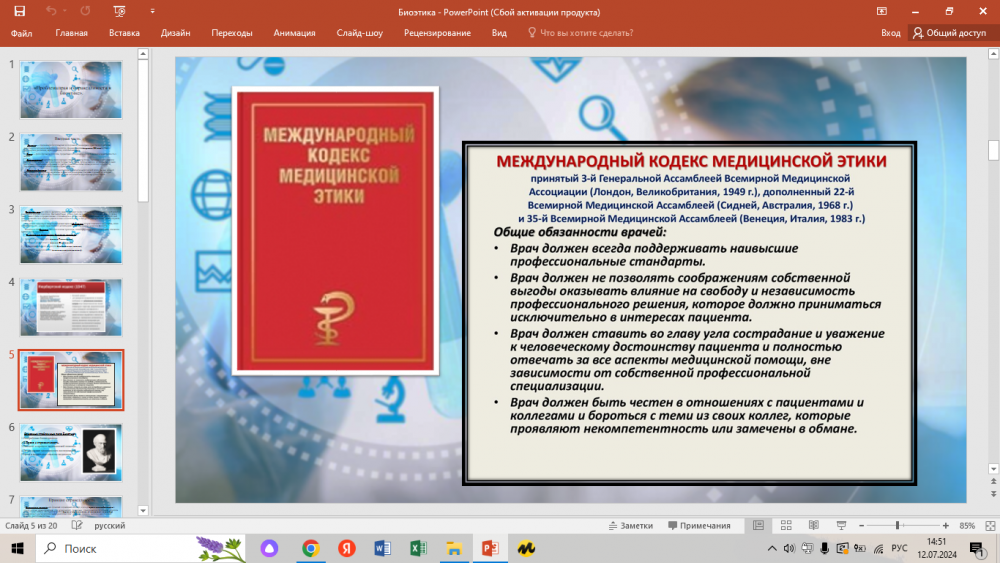Click the spell check icon in status bar
This screenshot has width=1000, height=563.
[x=77, y=525]
